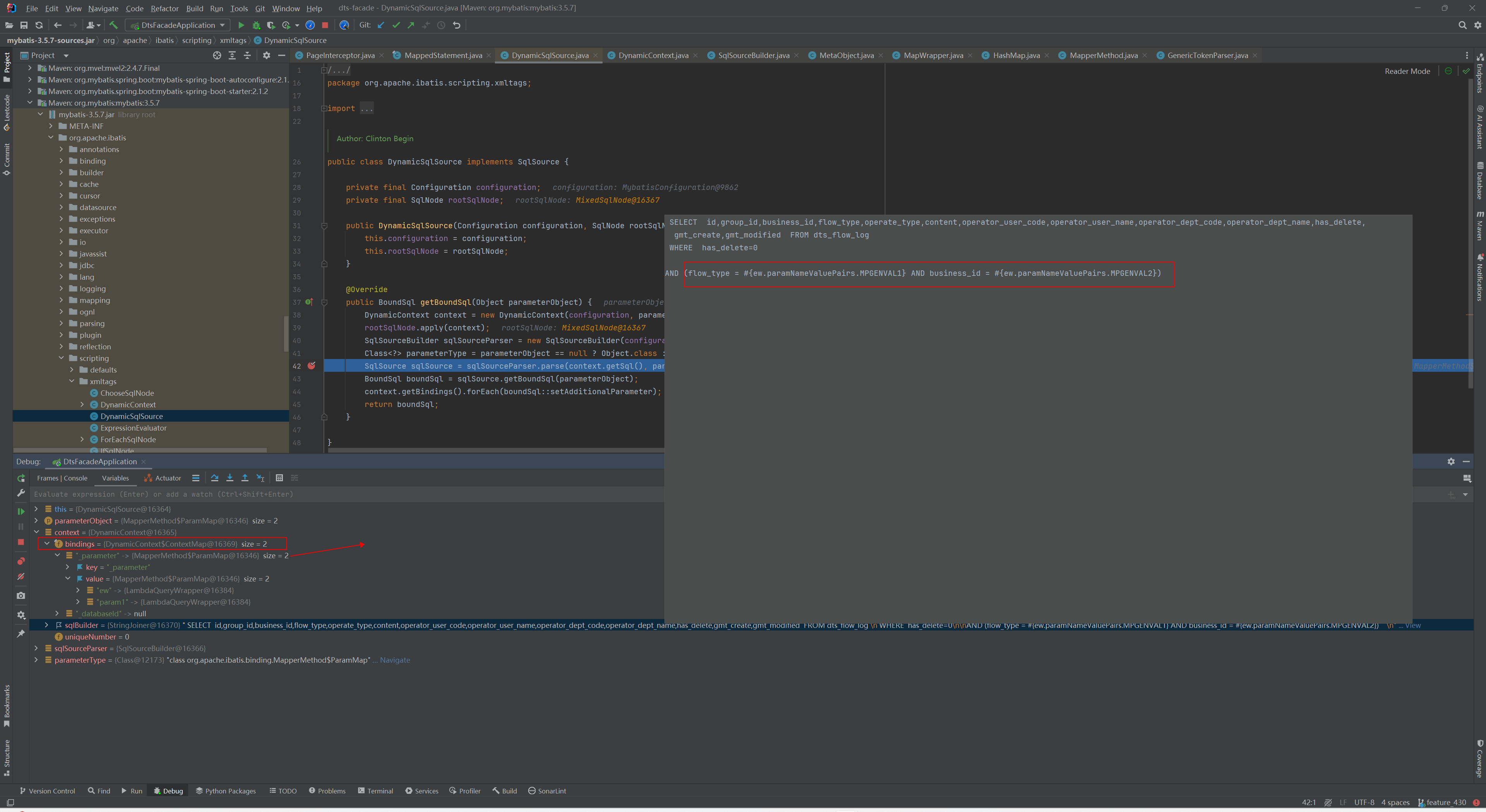Toggle breakpoint on line 42
This screenshot has width=1486, height=812.
coord(312,366)
